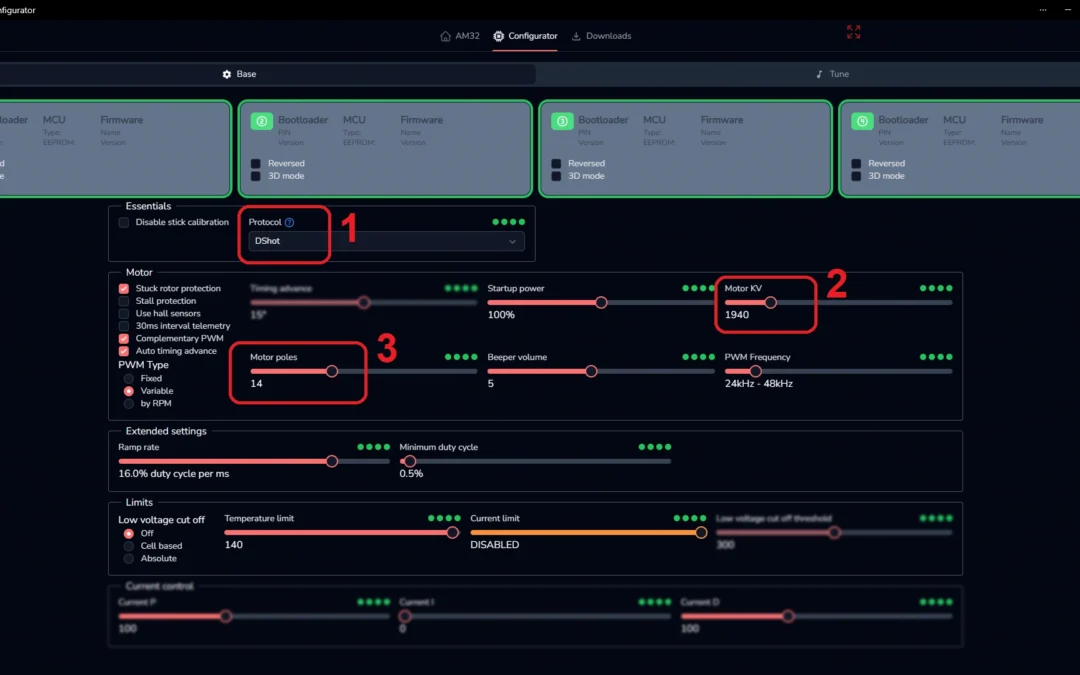Image resolution: width=1080 pixels, height=675 pixels.
Task: Click the ESC 2 number badge
Action: 262,121
